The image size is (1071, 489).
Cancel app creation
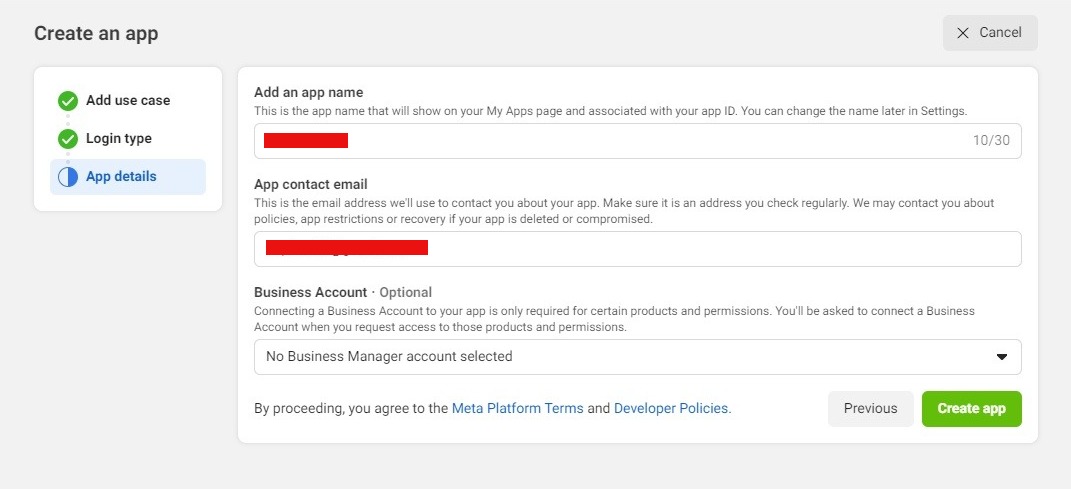tap(990, 33)
